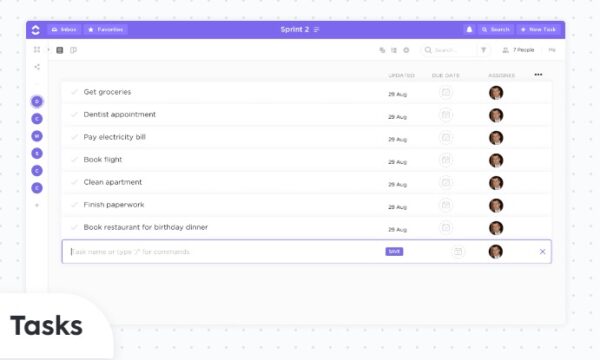Open the share icon in left sidebar

tap(37, 67)
